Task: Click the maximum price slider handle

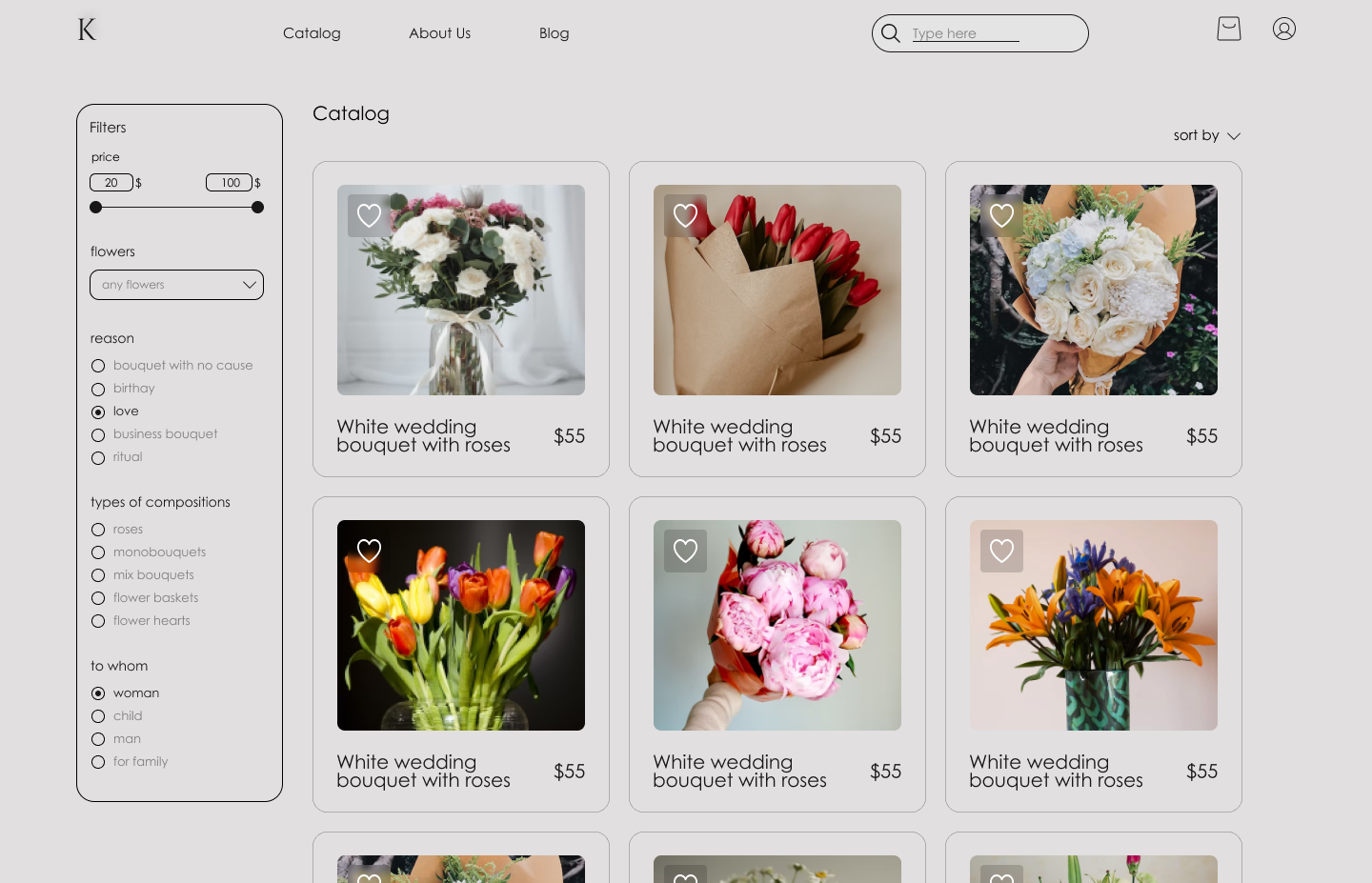Action: pos(257,207)
